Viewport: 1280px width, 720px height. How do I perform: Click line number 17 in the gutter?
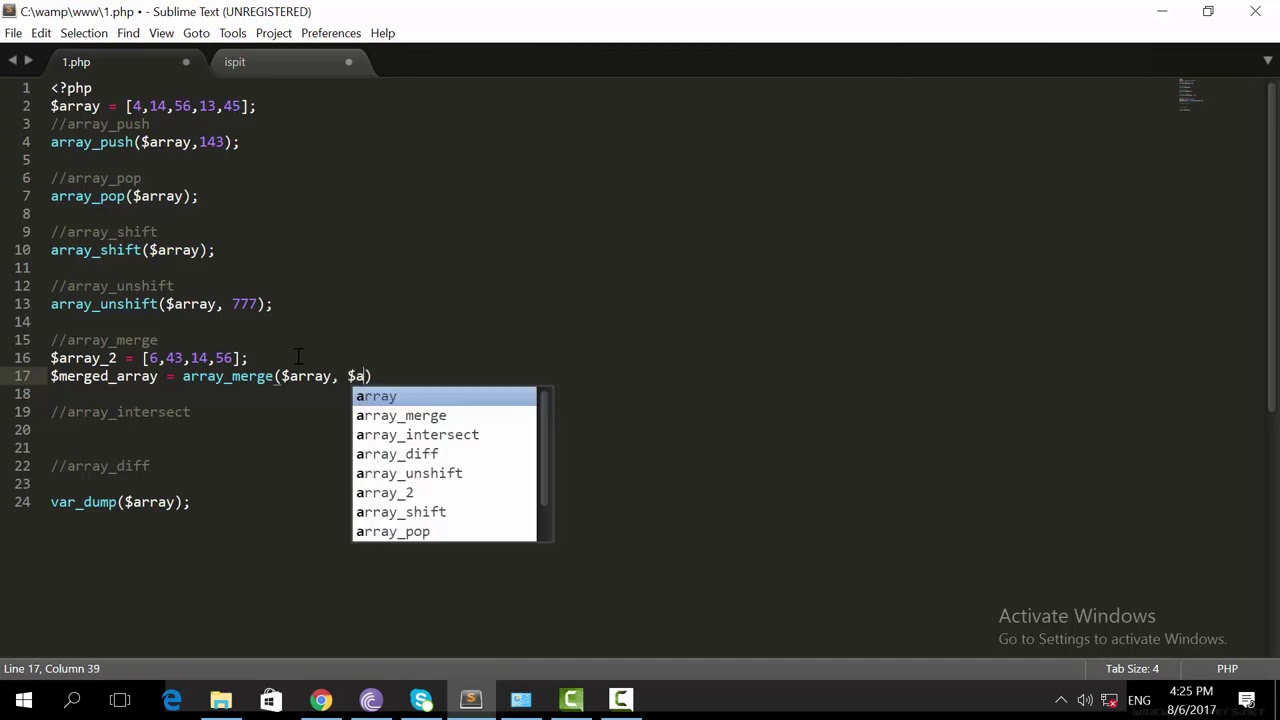pyautogui.click(x=22, y=376)
